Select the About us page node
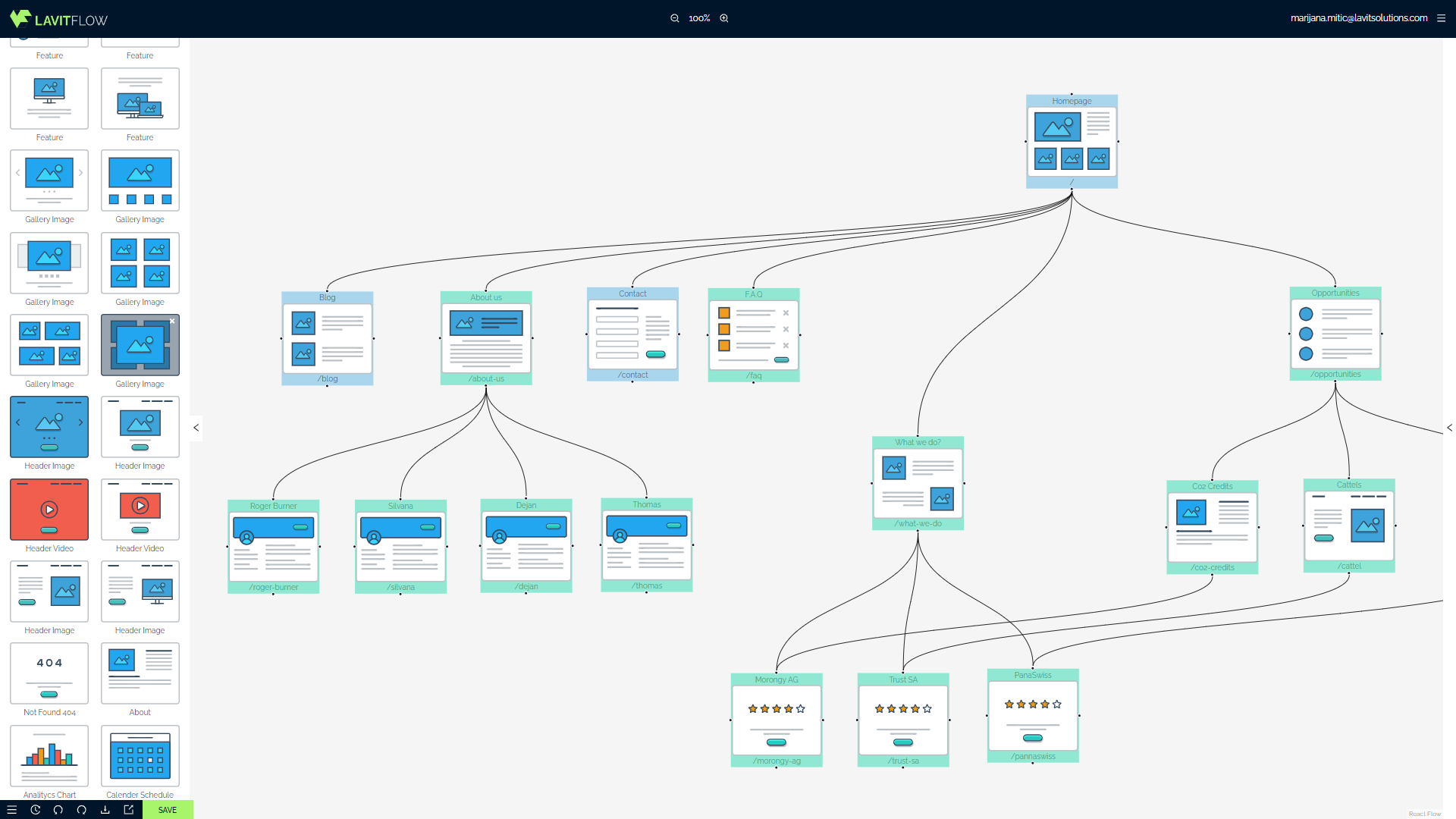This screenshot has width=1456, height=819. tap(486, 338)
